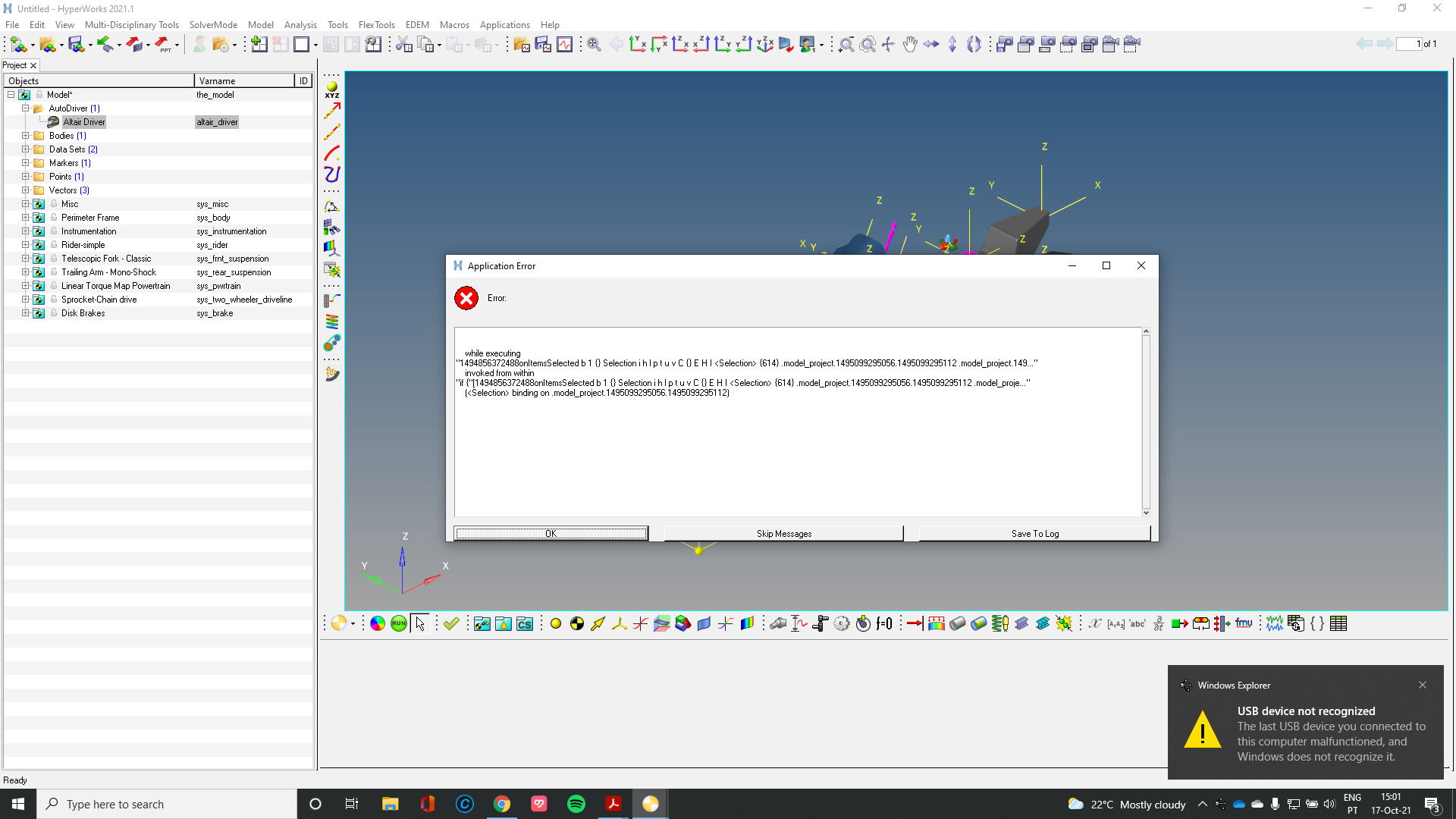Image resolution: width=1456 pixels, height=819 pixels.
Task: Collapse the AutoDriver folder node
Action: tap(25, 108)
